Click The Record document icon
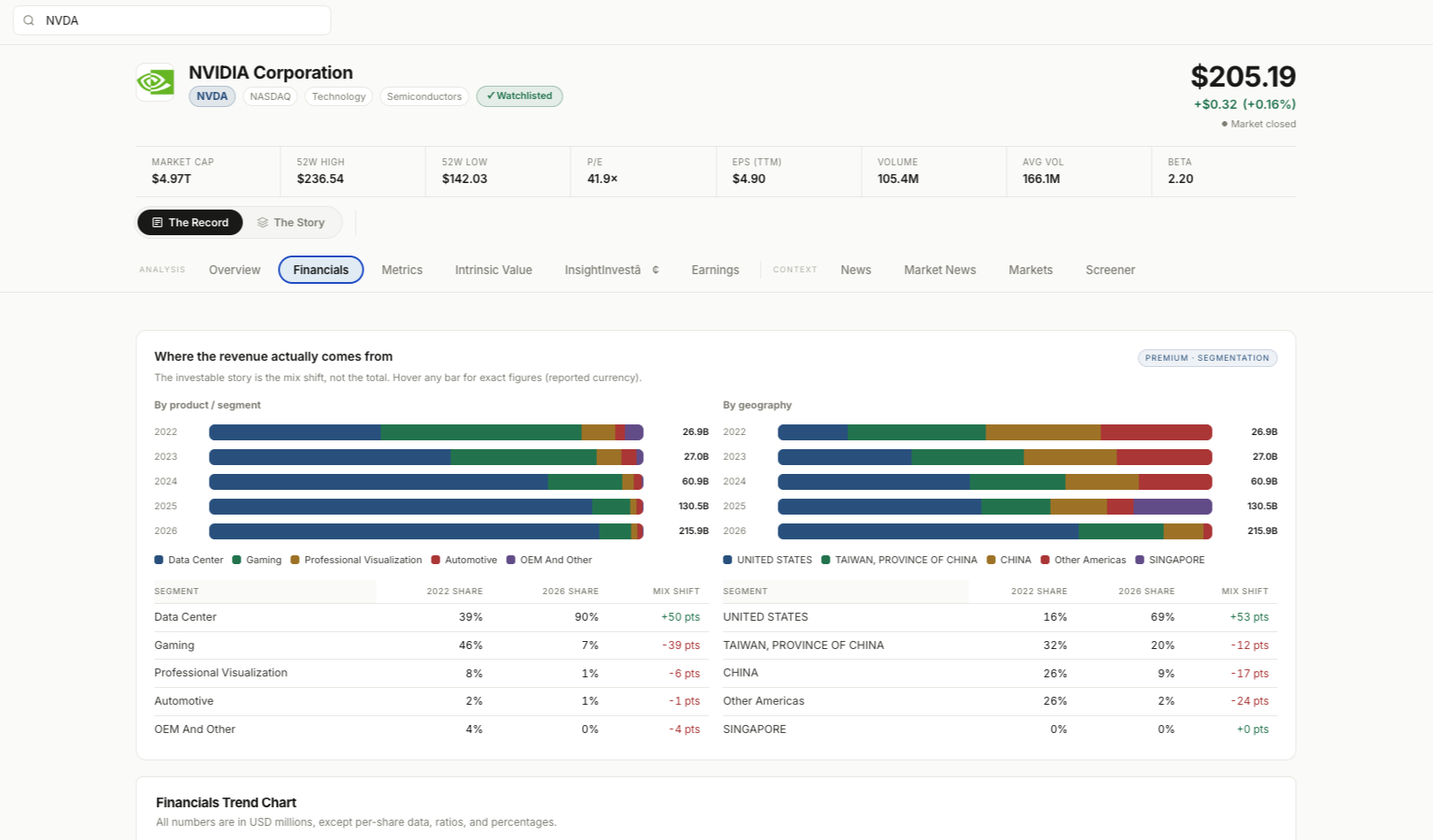1433x840 pixels. pos(157,223)
